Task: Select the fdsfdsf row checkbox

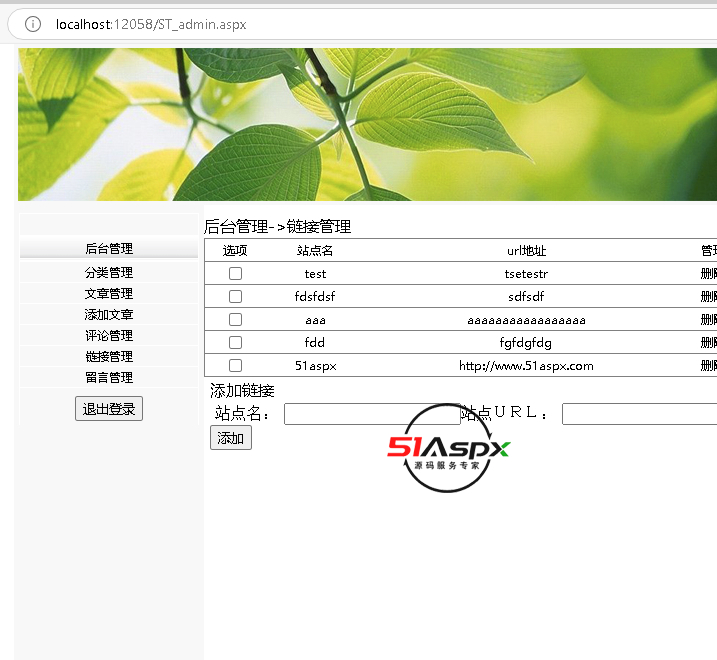Action: pyautogui.click(x=235, y=296)
